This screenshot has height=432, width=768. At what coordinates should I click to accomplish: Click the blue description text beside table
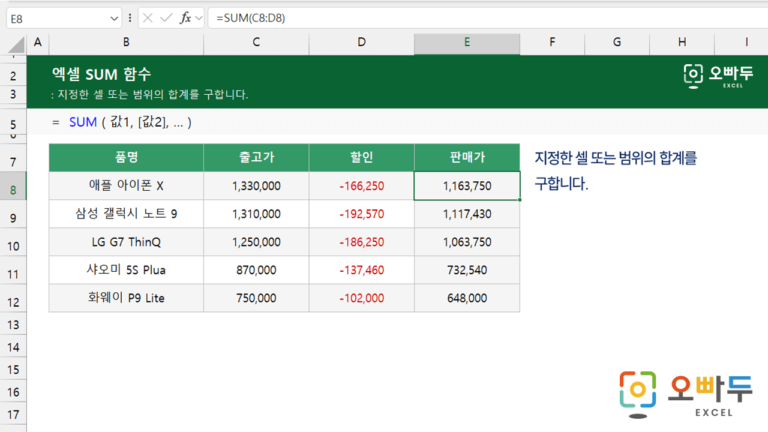616,171
